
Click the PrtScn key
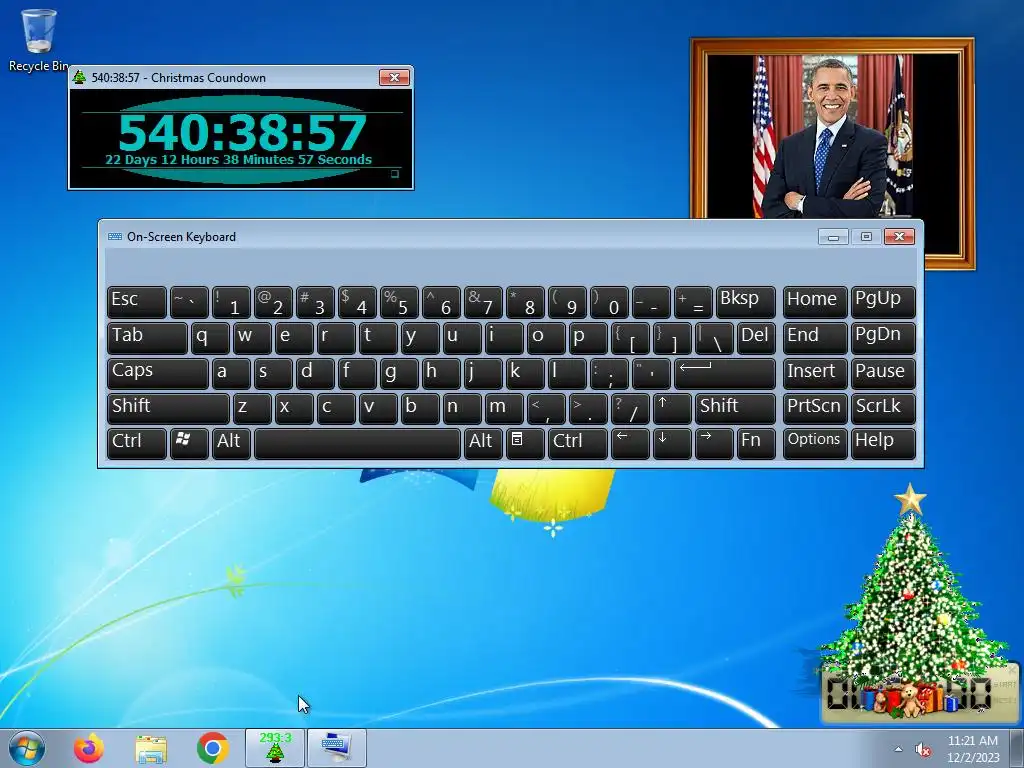(x=814, y=408)
